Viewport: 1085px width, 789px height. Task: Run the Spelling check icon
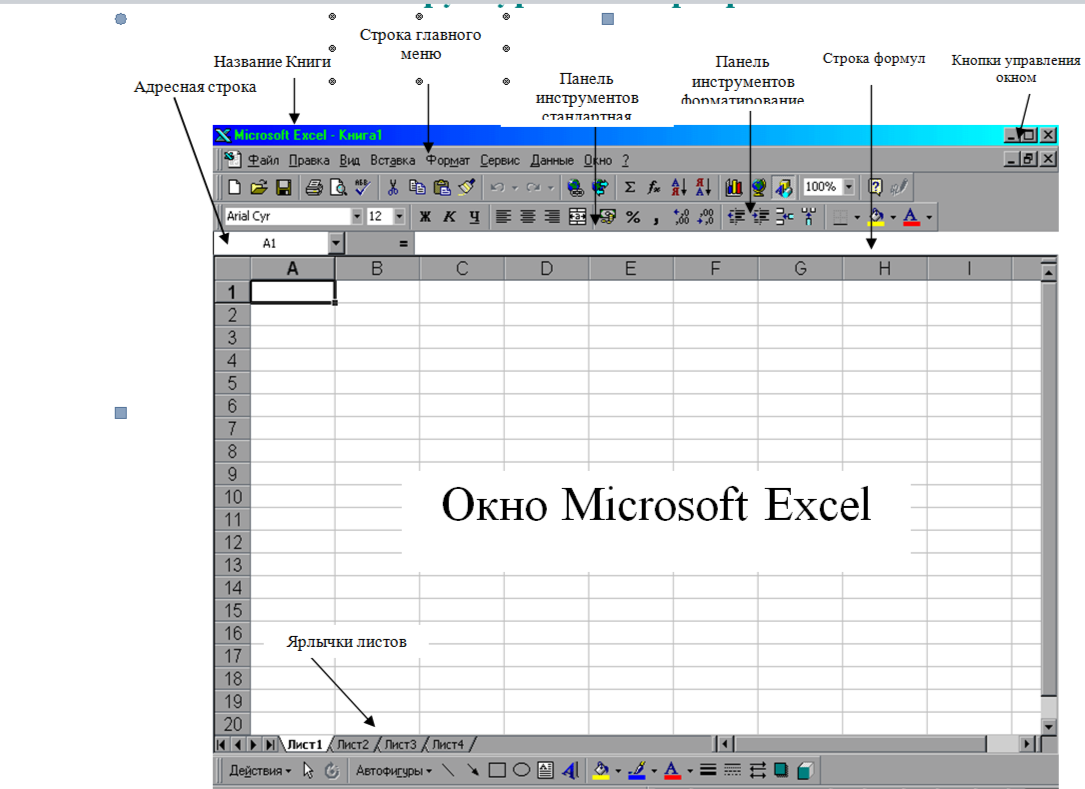(362, 187)
